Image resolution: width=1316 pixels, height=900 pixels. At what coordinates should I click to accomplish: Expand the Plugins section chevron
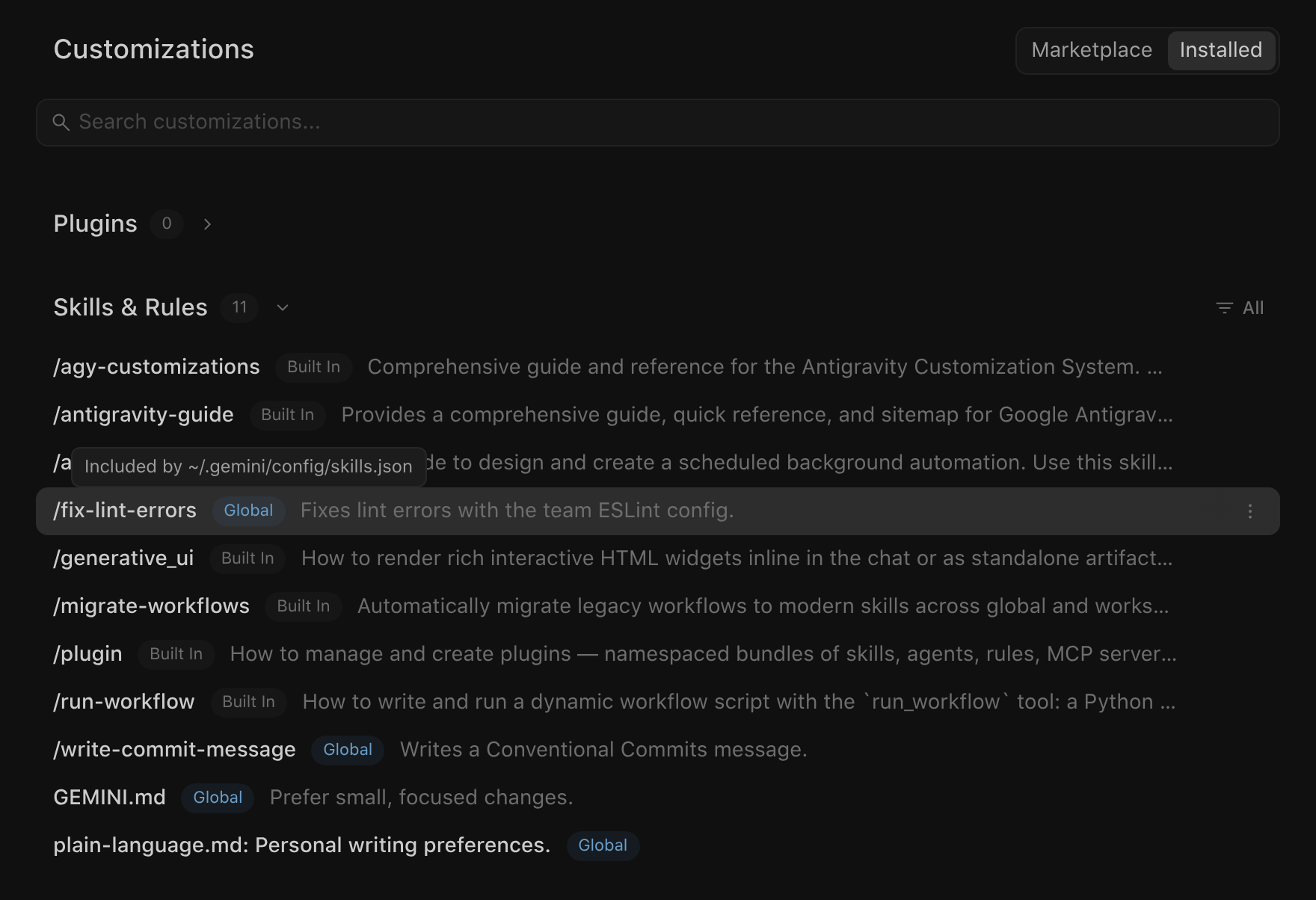point(207,224)
